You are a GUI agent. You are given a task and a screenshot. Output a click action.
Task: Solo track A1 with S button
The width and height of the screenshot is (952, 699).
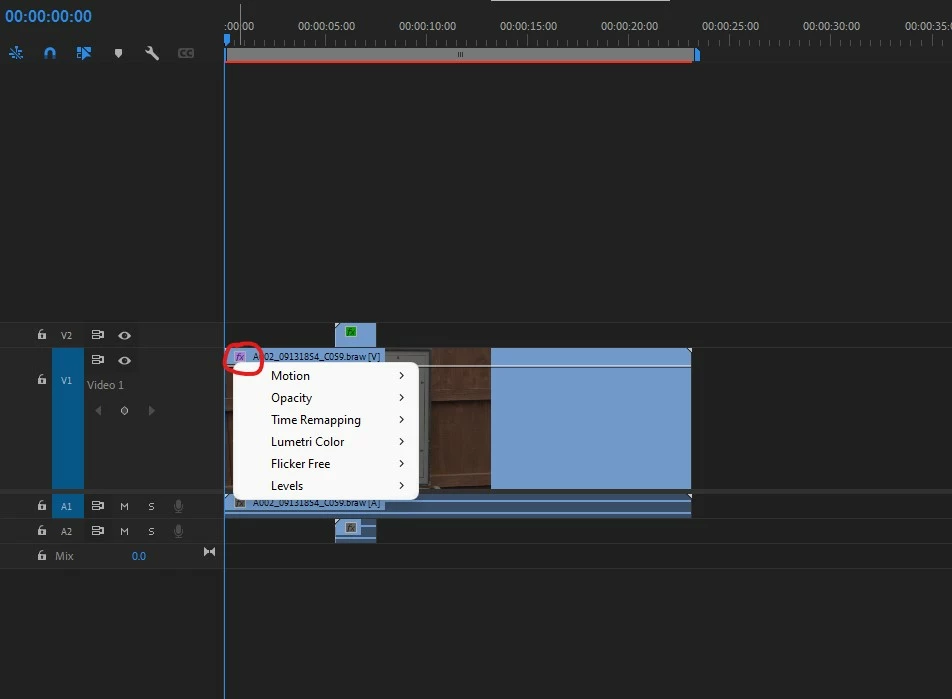tap(151, 506)
